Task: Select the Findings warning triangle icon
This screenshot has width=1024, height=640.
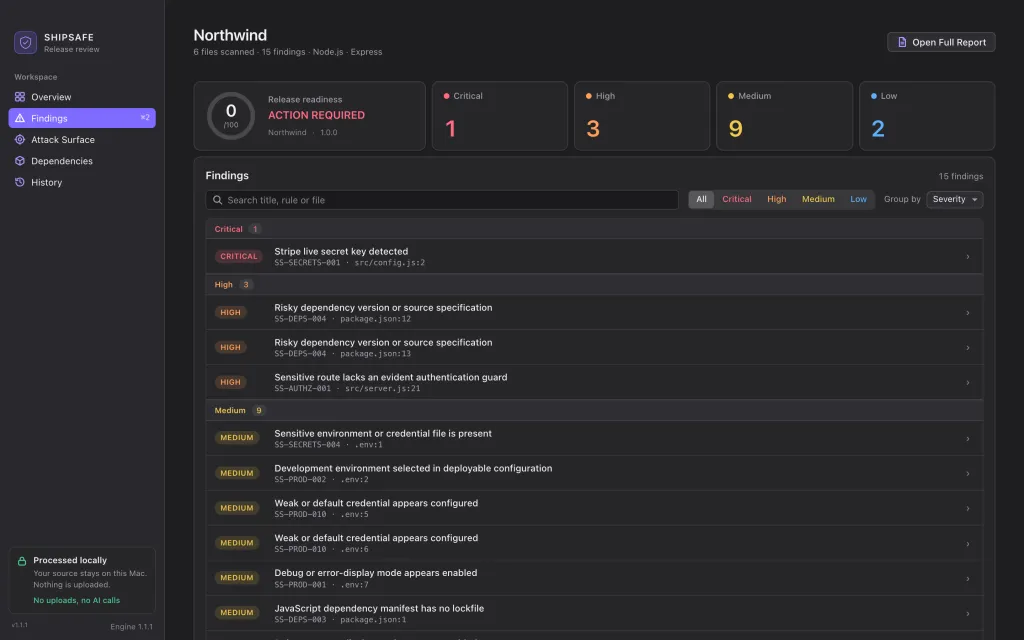Action: [20, 118]
